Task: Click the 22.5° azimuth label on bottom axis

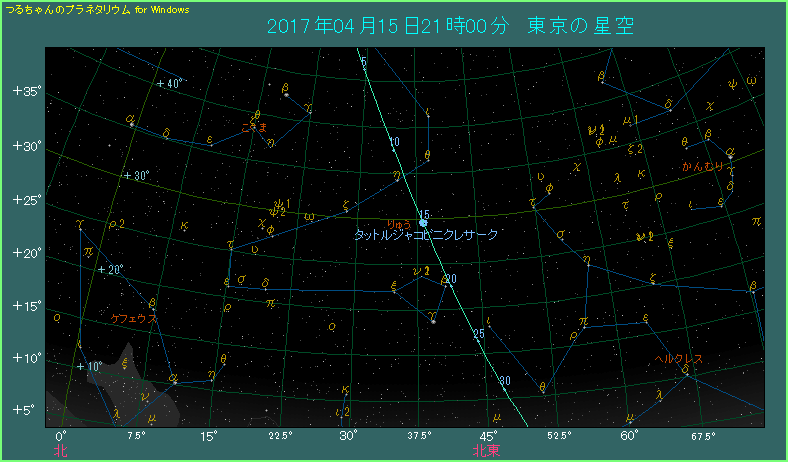Action: pyautogui.click(x=280, y=436)
